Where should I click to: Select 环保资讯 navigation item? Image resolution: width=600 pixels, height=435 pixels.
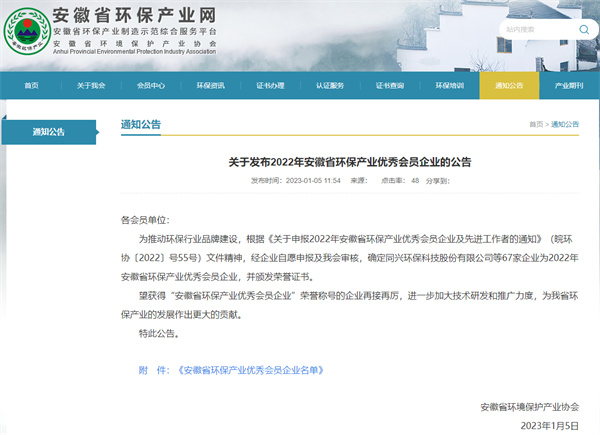point(211,86)
